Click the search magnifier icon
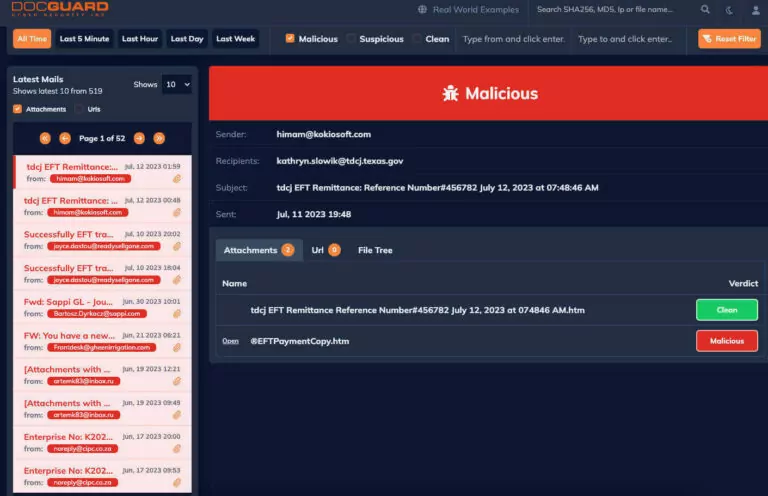 pyautogui.click(x=705, y=9)
